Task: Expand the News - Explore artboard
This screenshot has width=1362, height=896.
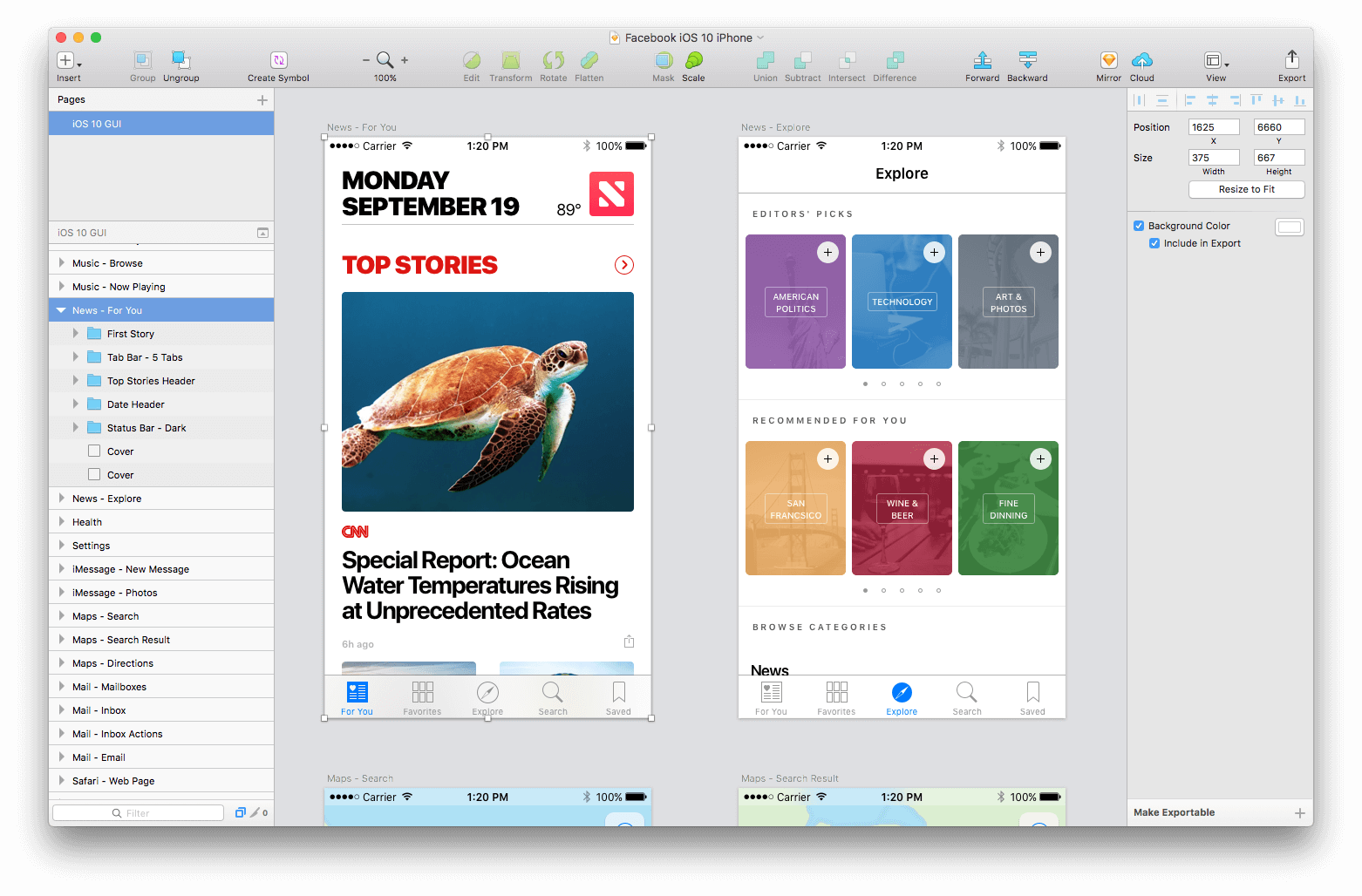Action: tap(61, 498)
